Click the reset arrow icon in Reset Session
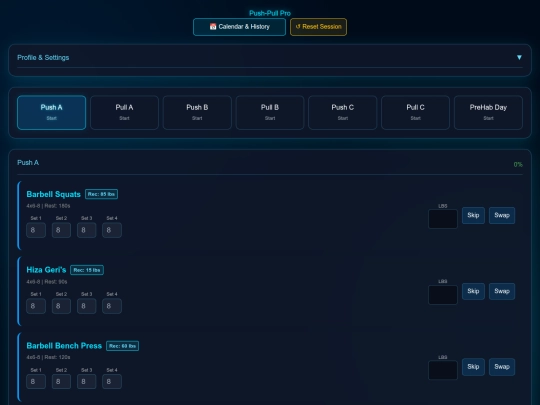Image resolution: width=540 pixels, height=405 pixels. [x=298, y=27]
